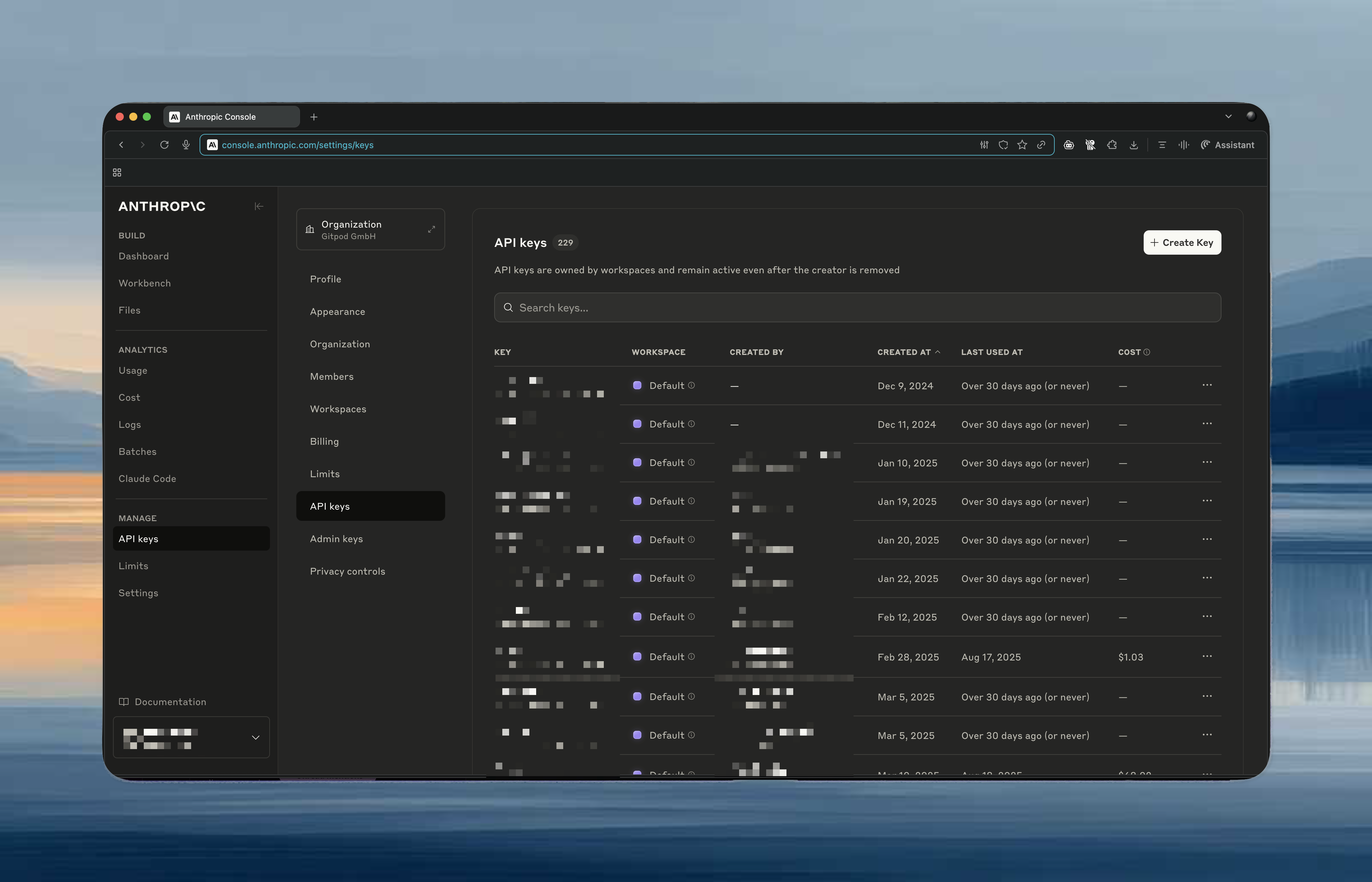Open the grid apps launcher above the sidebar
Viewport: 1372px width, 882px height.
(117, 172)
